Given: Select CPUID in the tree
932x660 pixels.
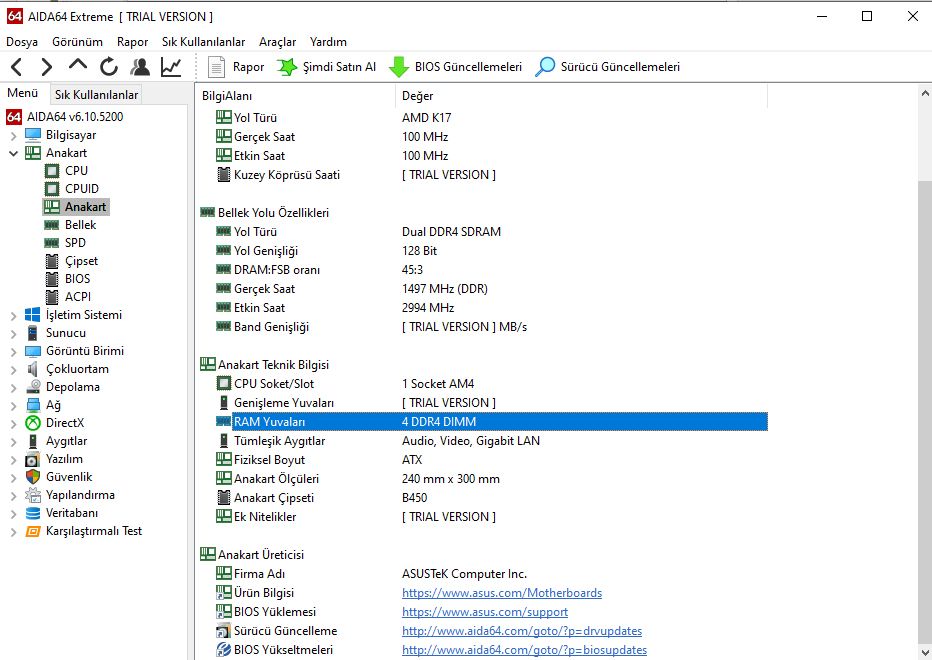Looking at the screenshot, I should tap(82, 188).
